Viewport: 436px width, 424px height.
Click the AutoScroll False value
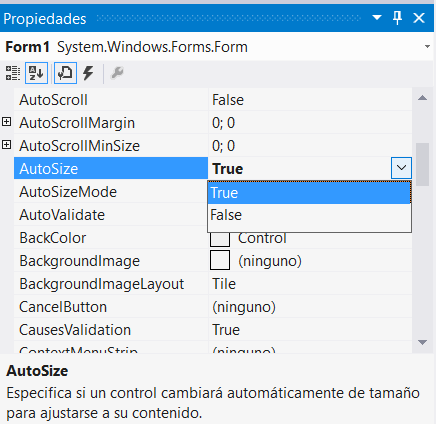[x=228, y=100]
